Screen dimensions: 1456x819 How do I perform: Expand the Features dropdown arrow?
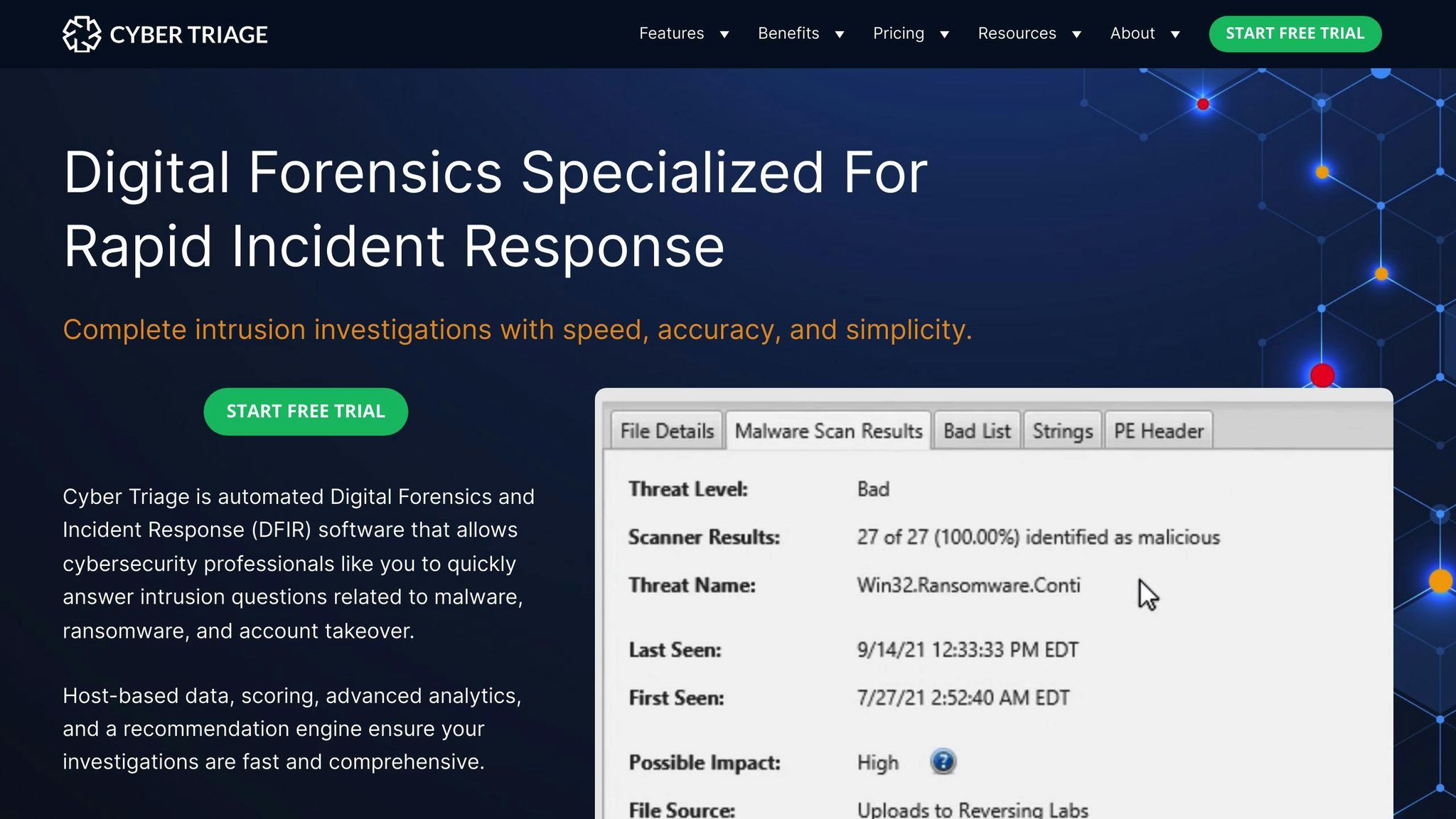pos(724,34)
